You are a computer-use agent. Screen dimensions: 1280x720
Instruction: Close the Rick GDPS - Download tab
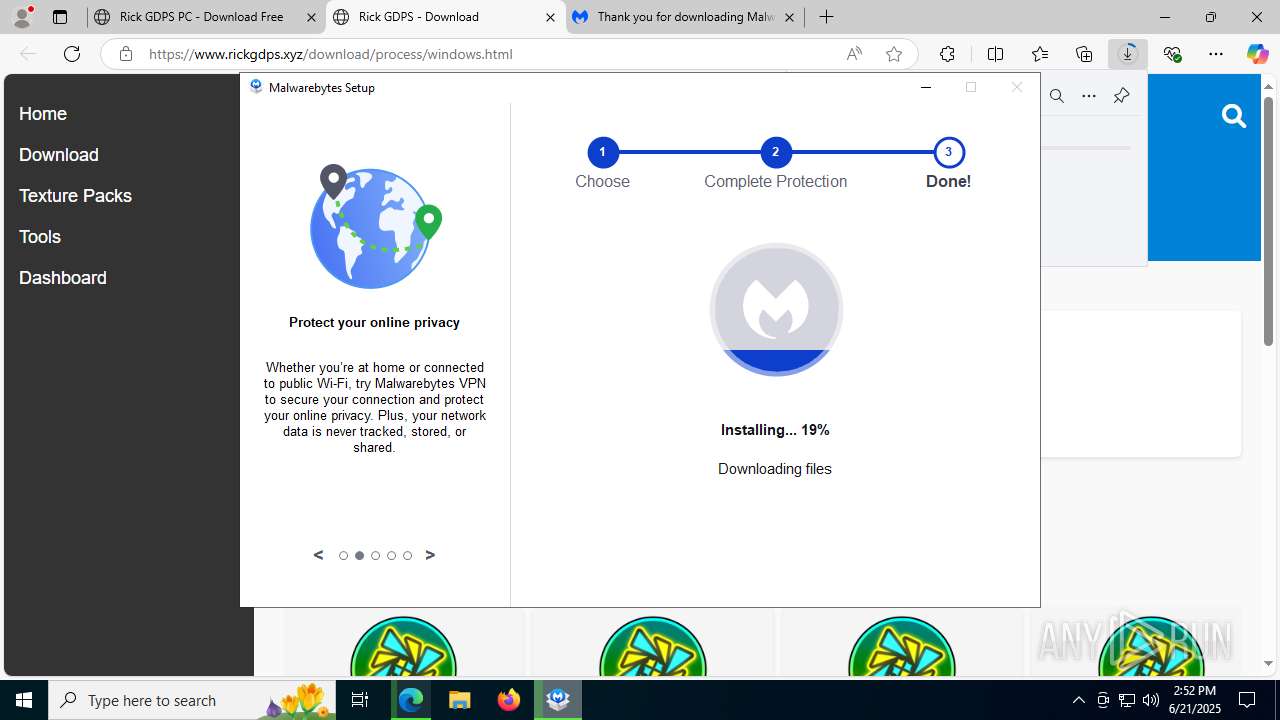click(x=550, y=17)
